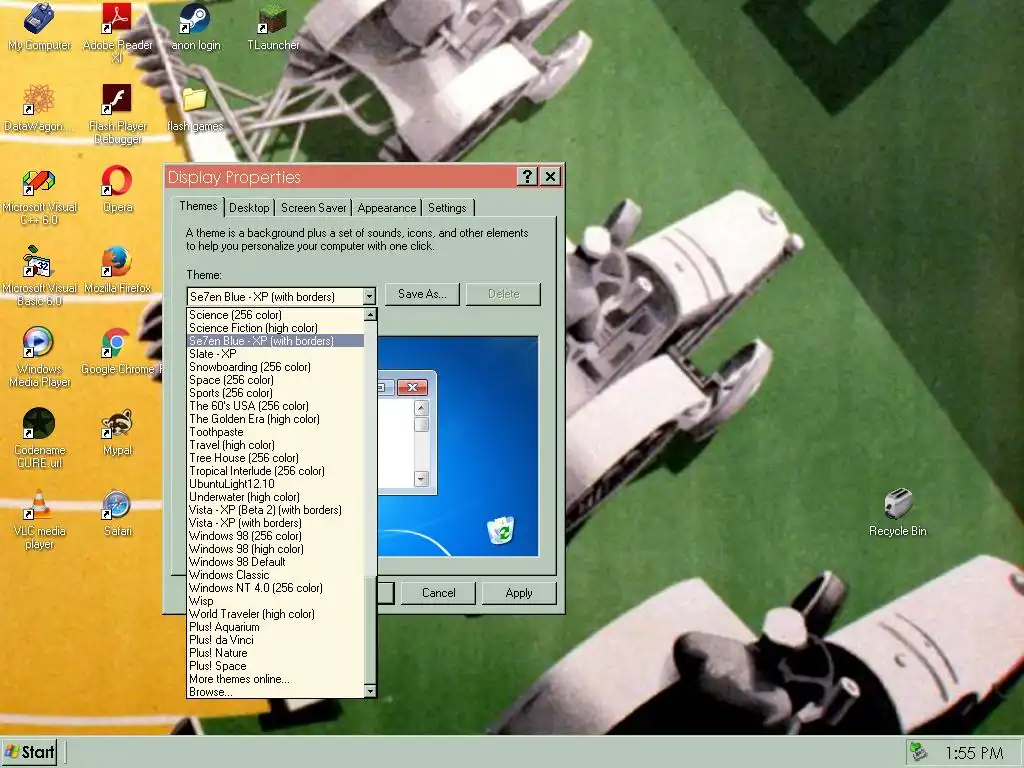Select the Mypal browser icon

point(118,432)
